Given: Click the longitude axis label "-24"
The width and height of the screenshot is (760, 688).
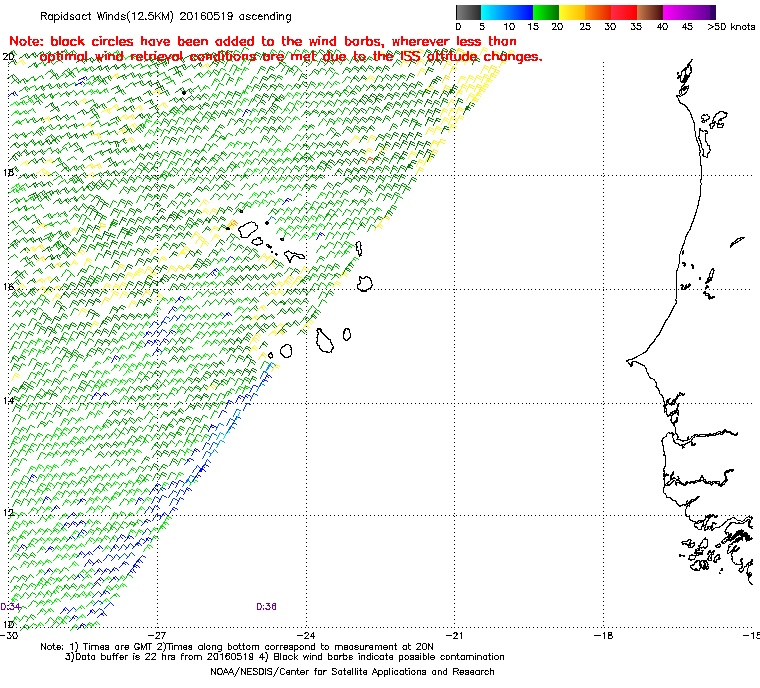Looking at the screenshot, I should point(306,635).
